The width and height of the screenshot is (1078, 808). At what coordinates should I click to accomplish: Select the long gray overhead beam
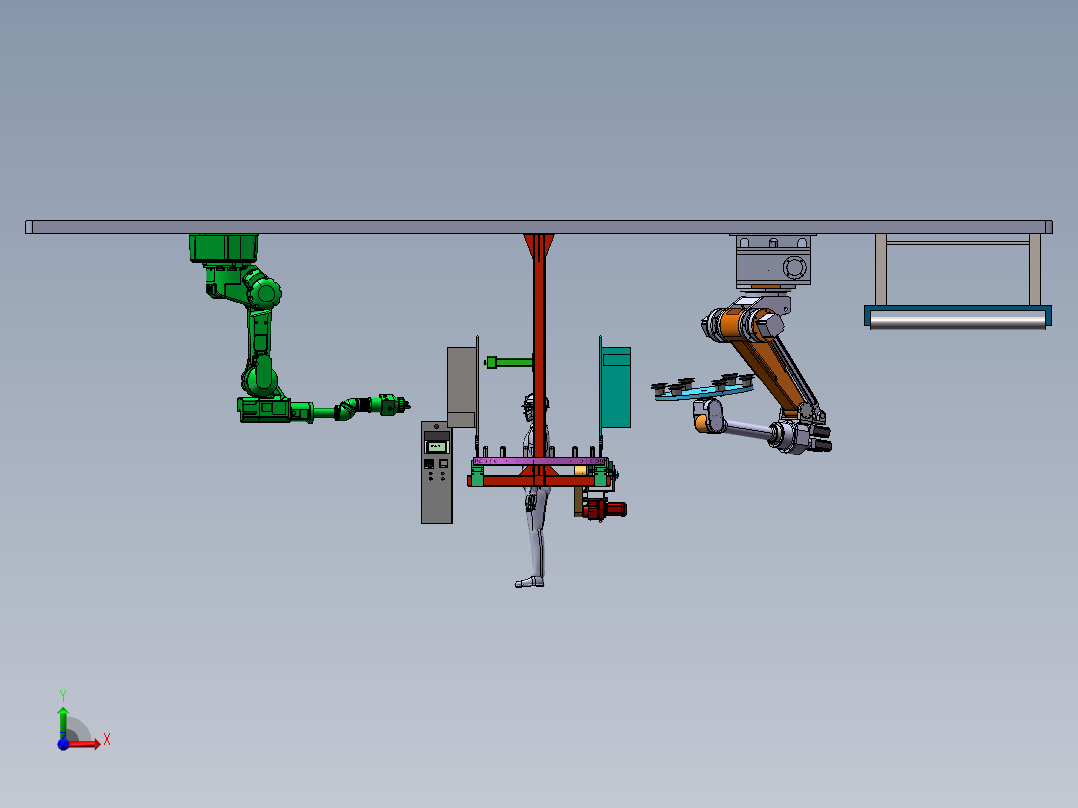[x=539, y=227]
